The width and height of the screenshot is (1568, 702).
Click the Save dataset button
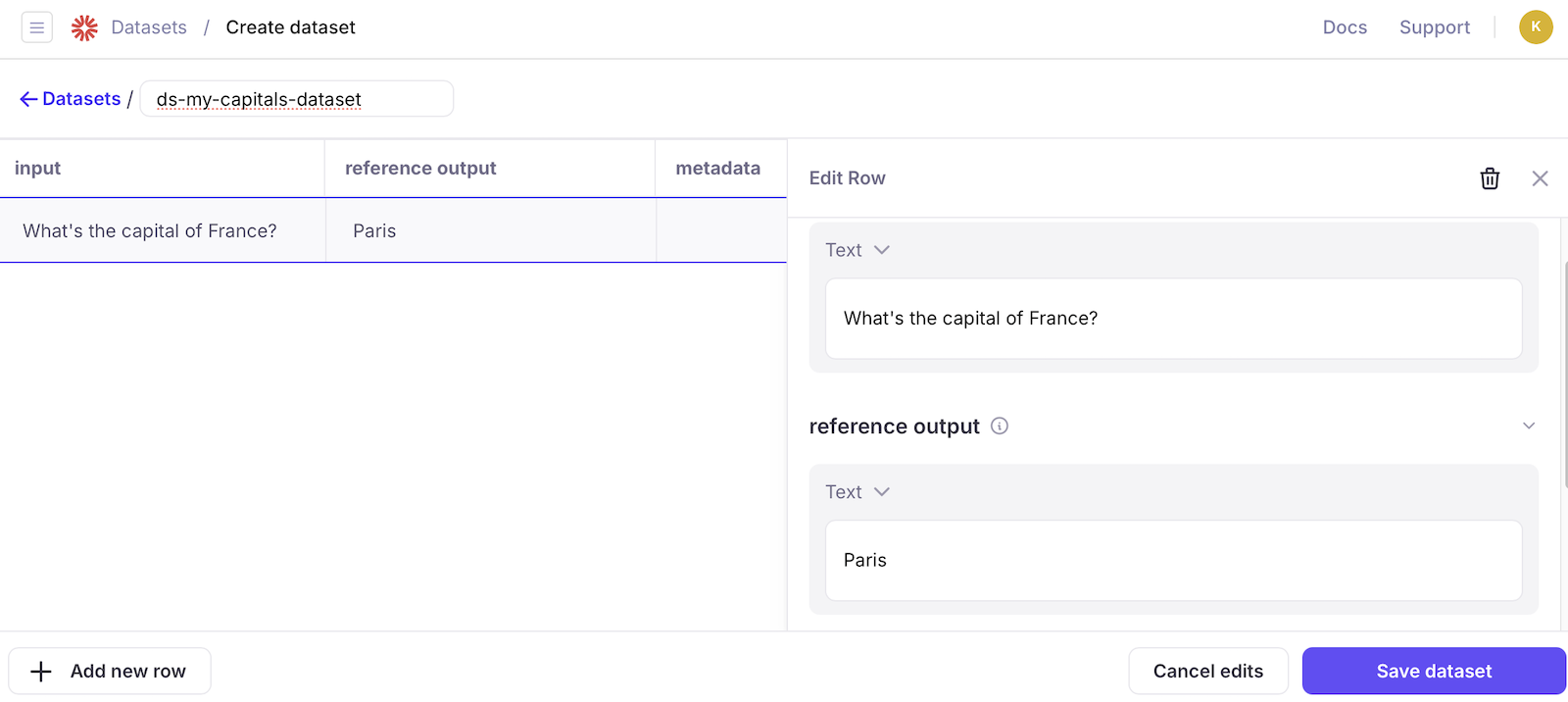1434,671
